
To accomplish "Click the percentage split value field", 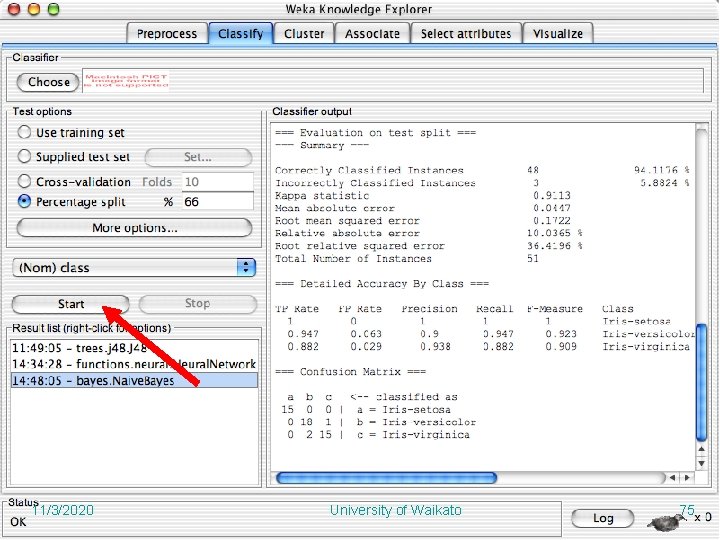I will [x=218, y=202].
